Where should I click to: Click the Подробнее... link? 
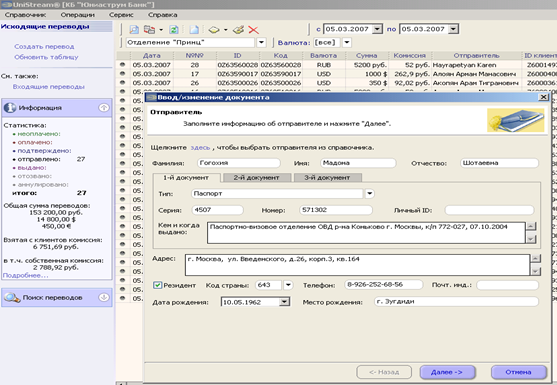pos(25,275)
